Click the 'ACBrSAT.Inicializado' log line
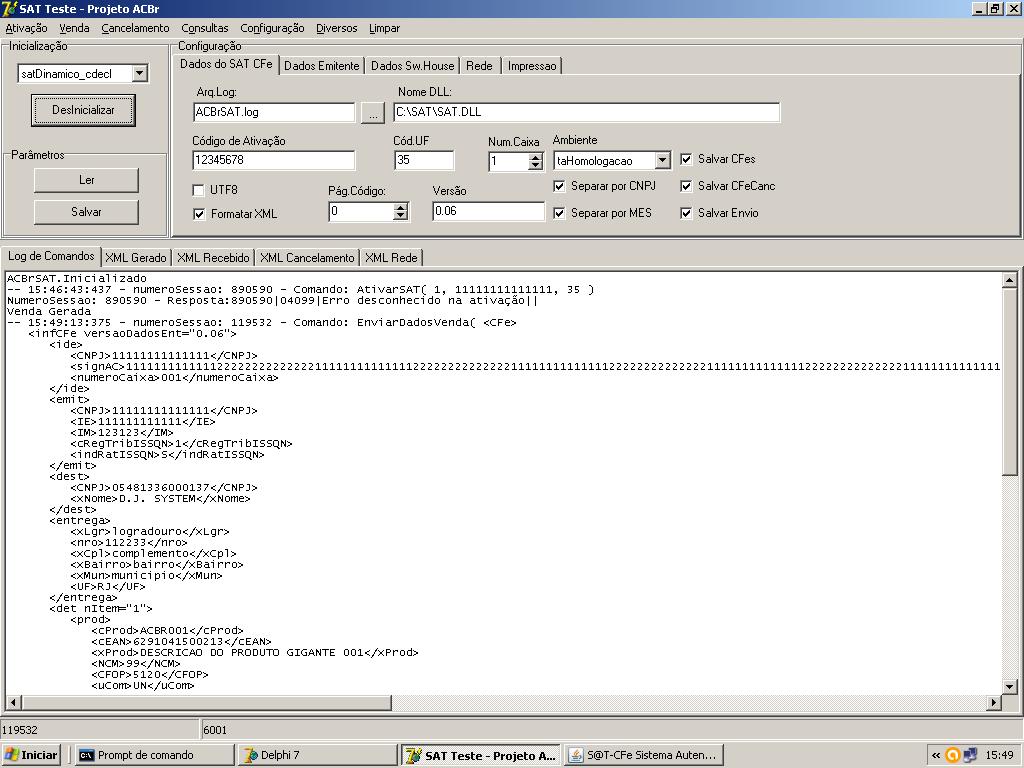Image resolution: width=1024 pixels, height=768 pixels. click(77, 278)
